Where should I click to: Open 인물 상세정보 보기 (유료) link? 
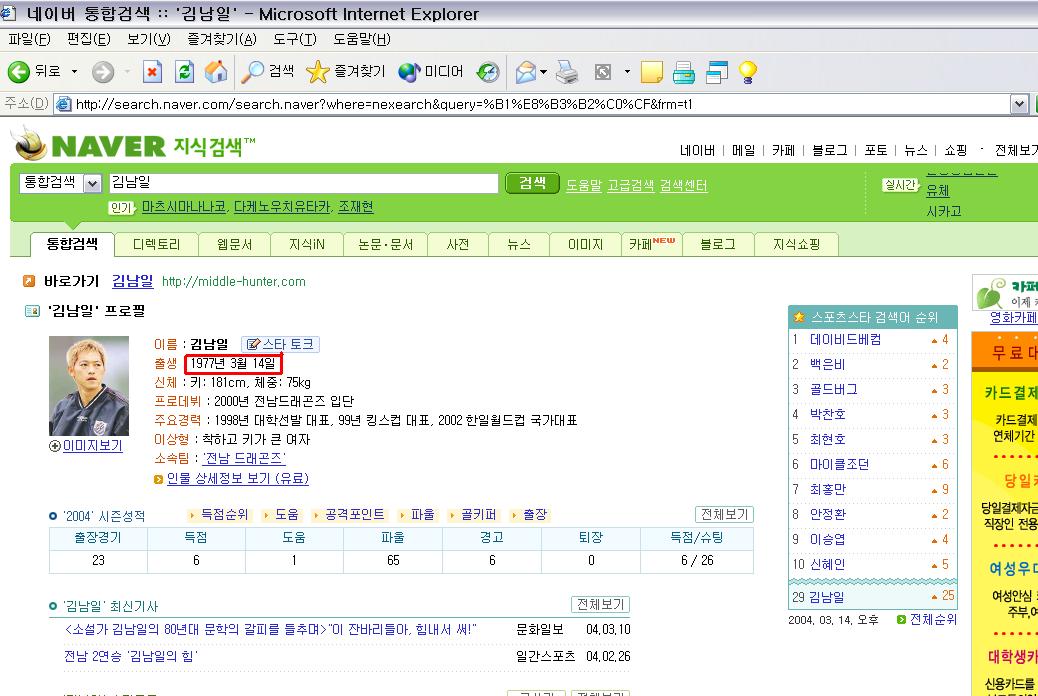pyautogui.click(x=238, y=478)
